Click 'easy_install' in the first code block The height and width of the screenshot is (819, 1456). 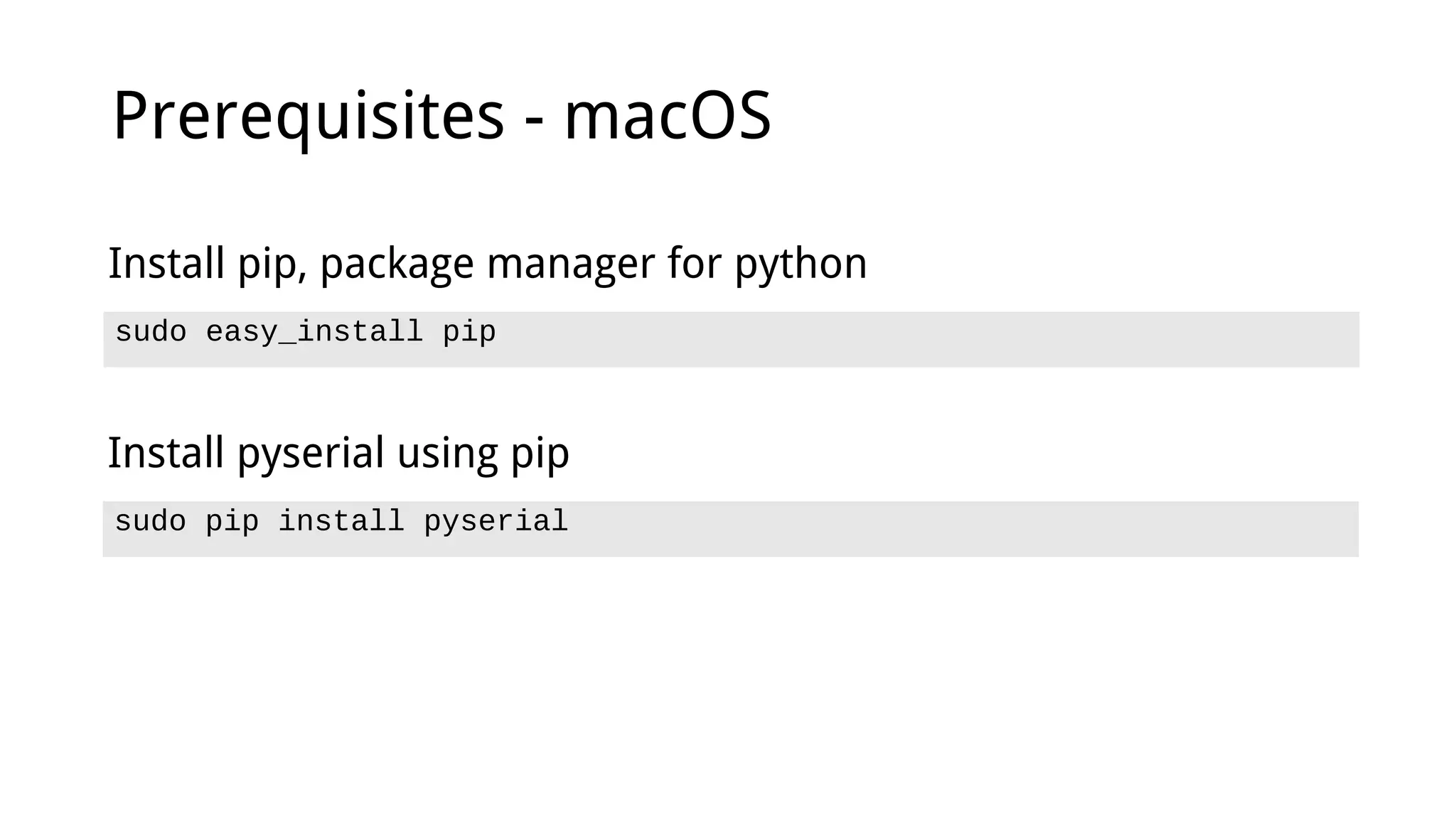coord(314,332)
